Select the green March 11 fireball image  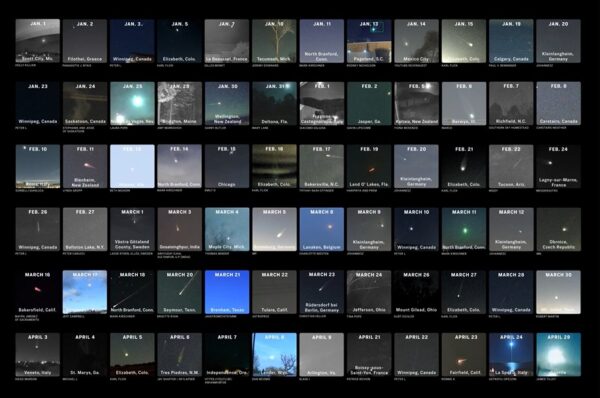464,229
